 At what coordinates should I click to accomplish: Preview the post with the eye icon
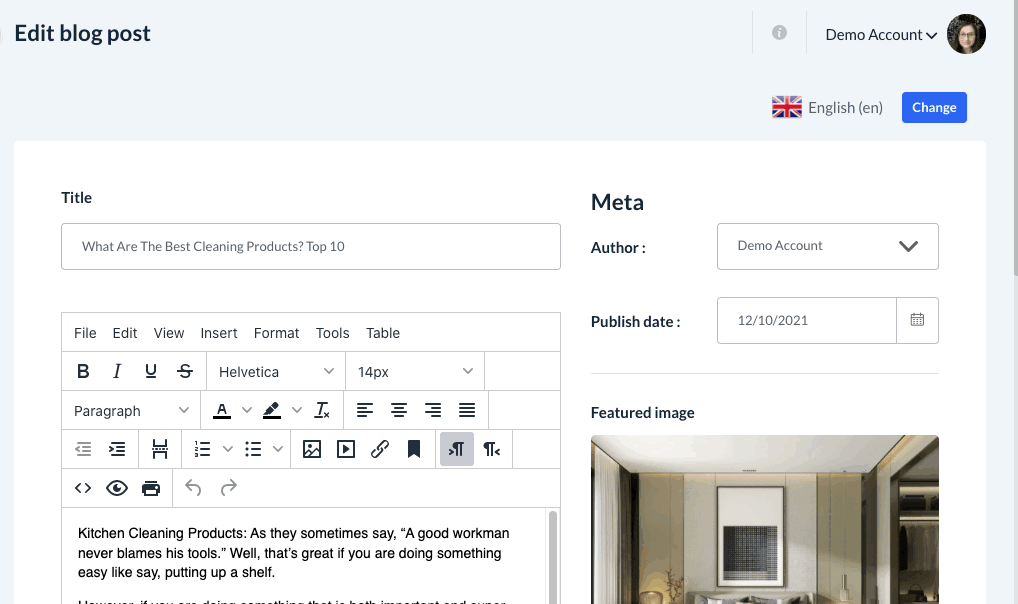click(x=117, y=488)
